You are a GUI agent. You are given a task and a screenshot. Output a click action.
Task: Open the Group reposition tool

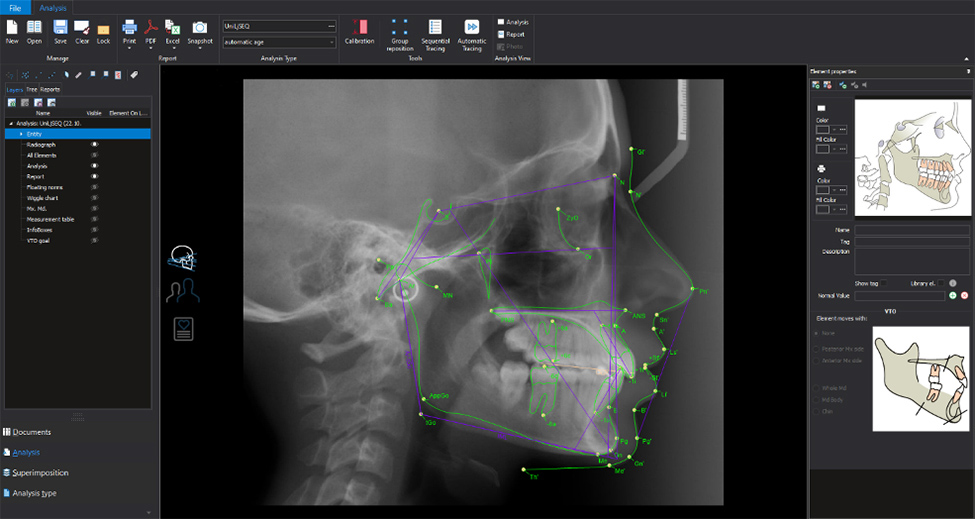pyautogui.click(x=399, y=32)
